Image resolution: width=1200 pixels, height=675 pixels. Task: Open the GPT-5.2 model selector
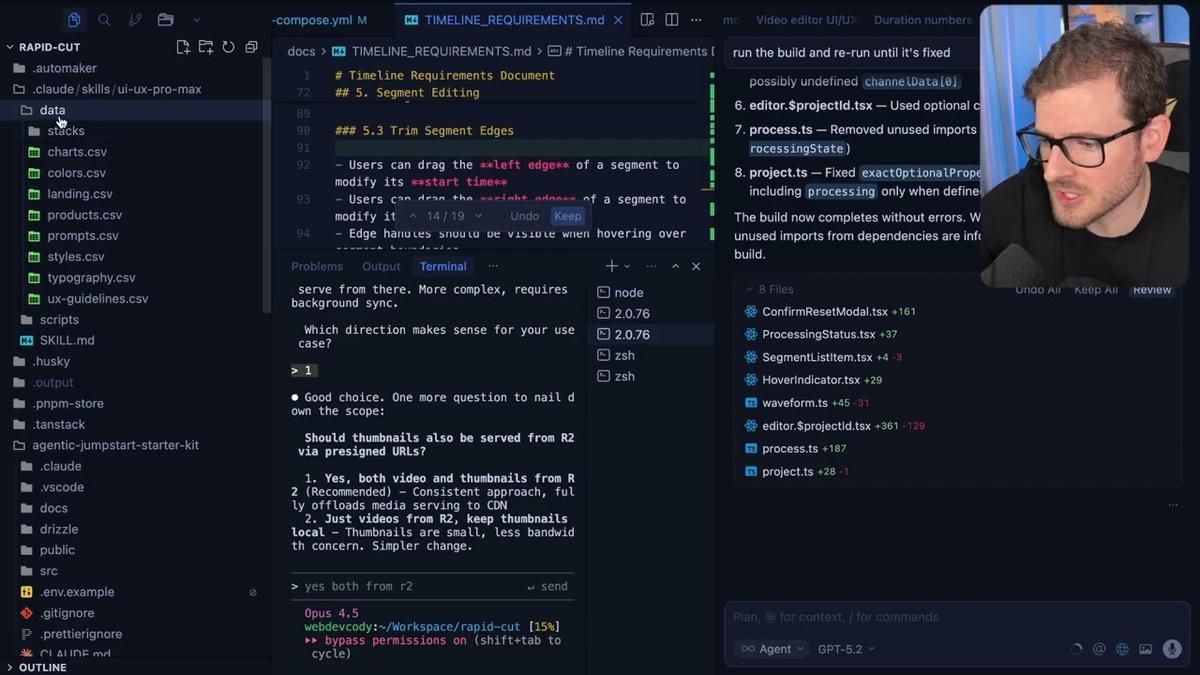tap(846, 649)
